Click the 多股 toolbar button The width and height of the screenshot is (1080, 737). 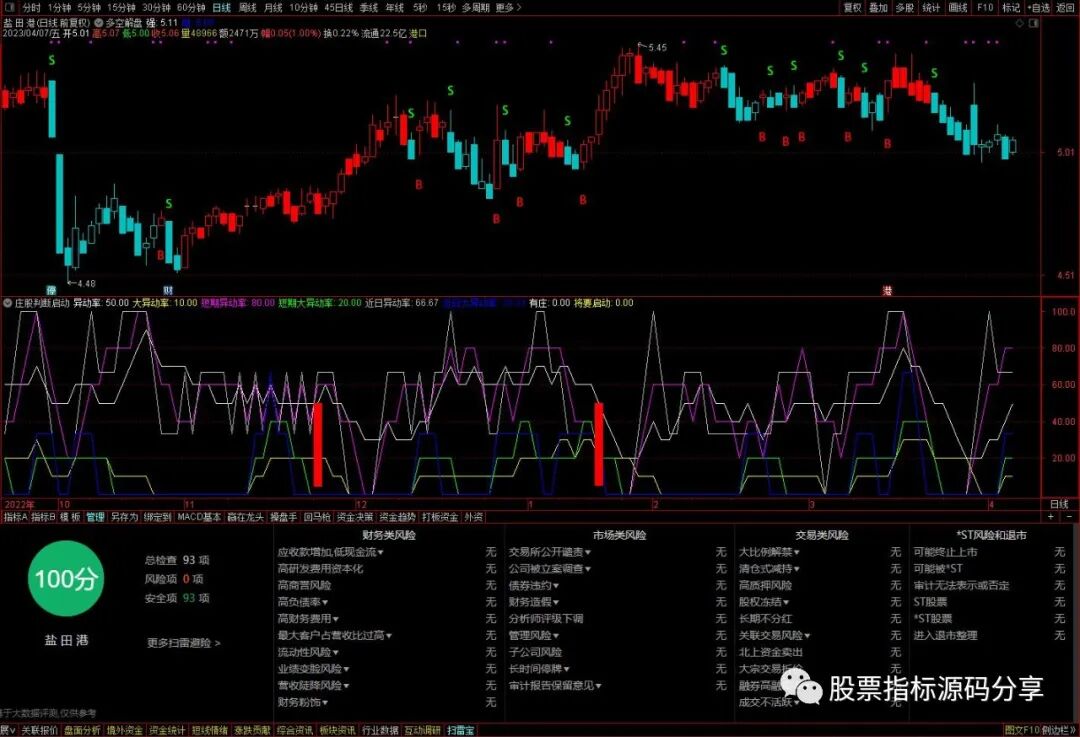[x=904, y=8]
